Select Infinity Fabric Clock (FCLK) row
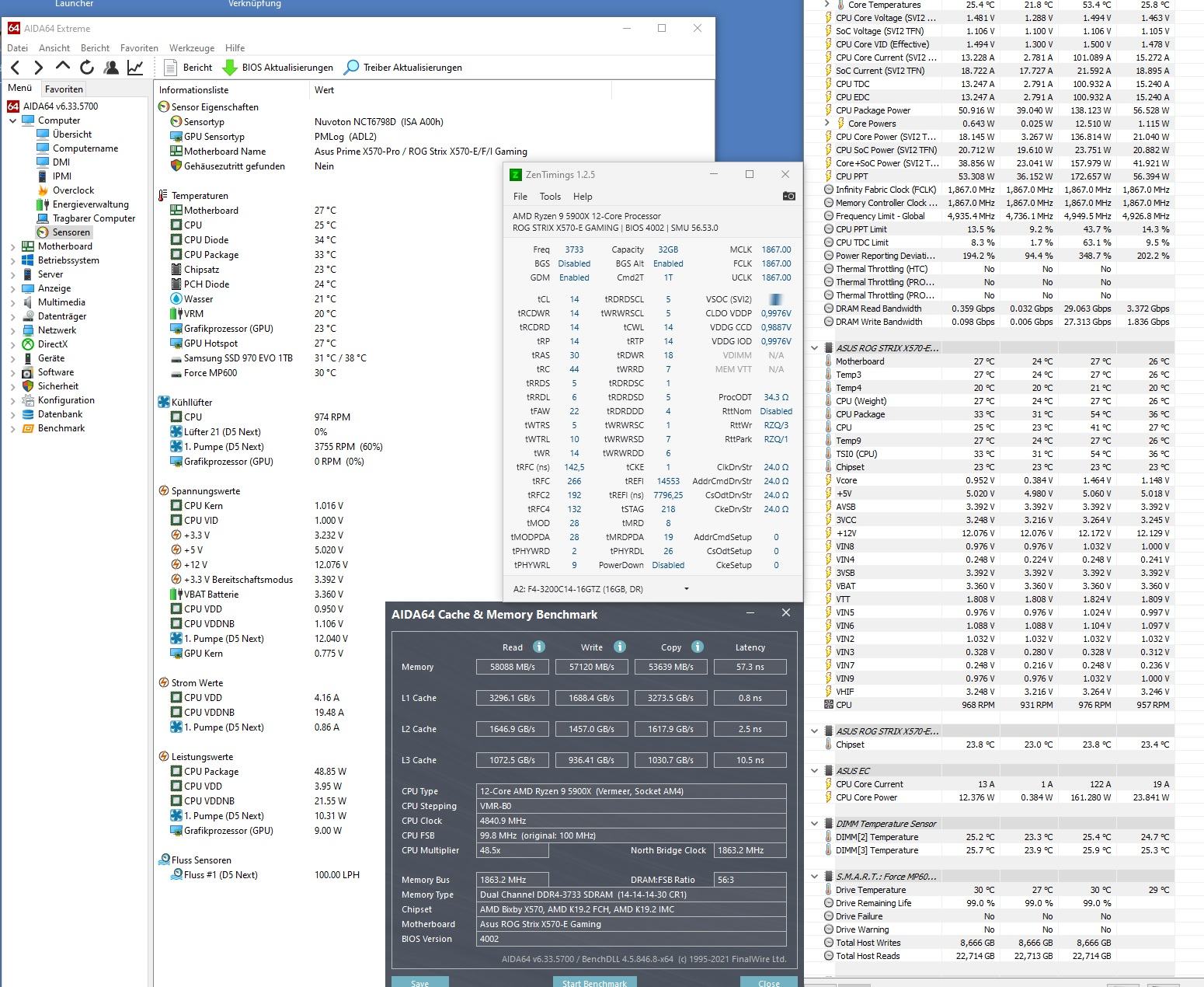The height and width of the screenshot is (987, 1204). [x=997, y=190]
